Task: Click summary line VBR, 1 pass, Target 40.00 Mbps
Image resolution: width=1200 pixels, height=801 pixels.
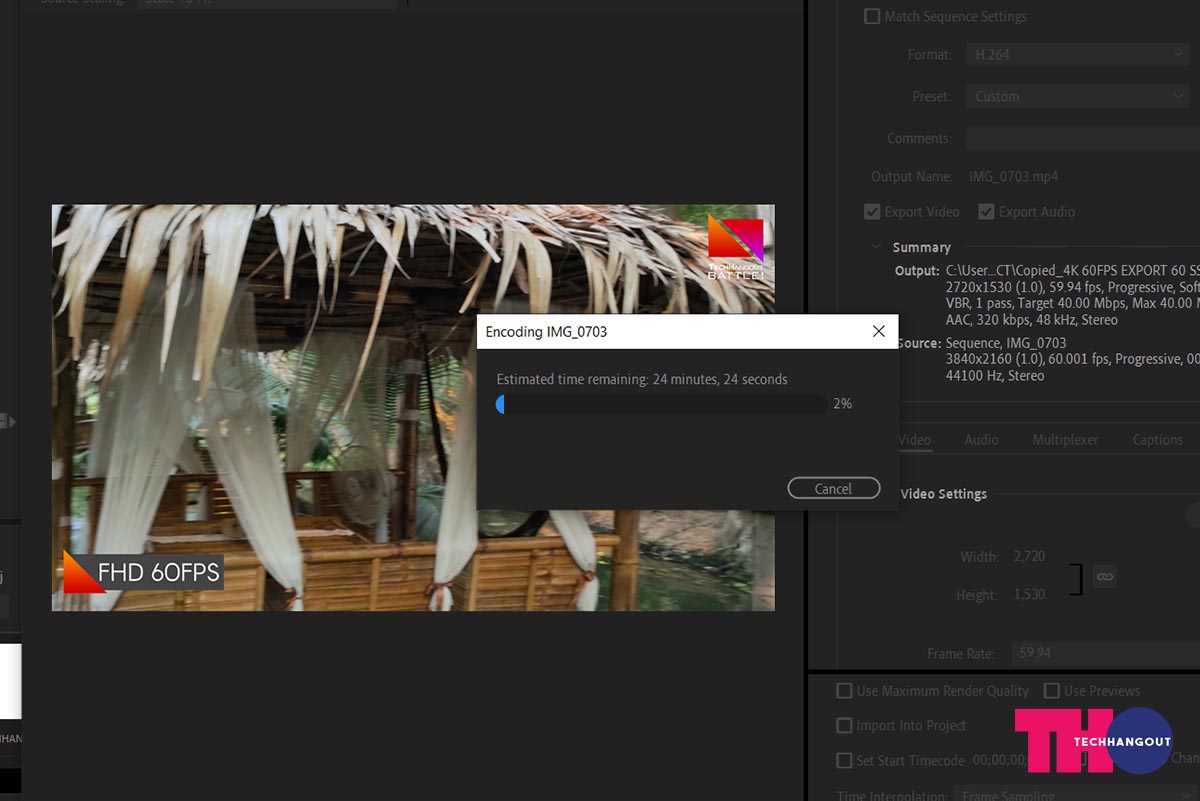Action: click(x=1072, y=304)
